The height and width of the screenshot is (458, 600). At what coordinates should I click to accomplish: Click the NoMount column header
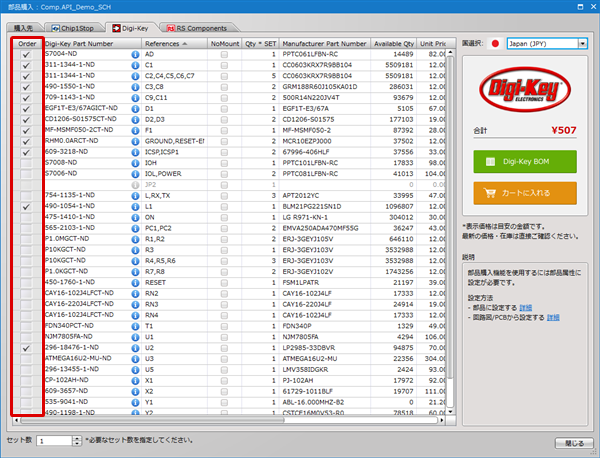point(225,44)
